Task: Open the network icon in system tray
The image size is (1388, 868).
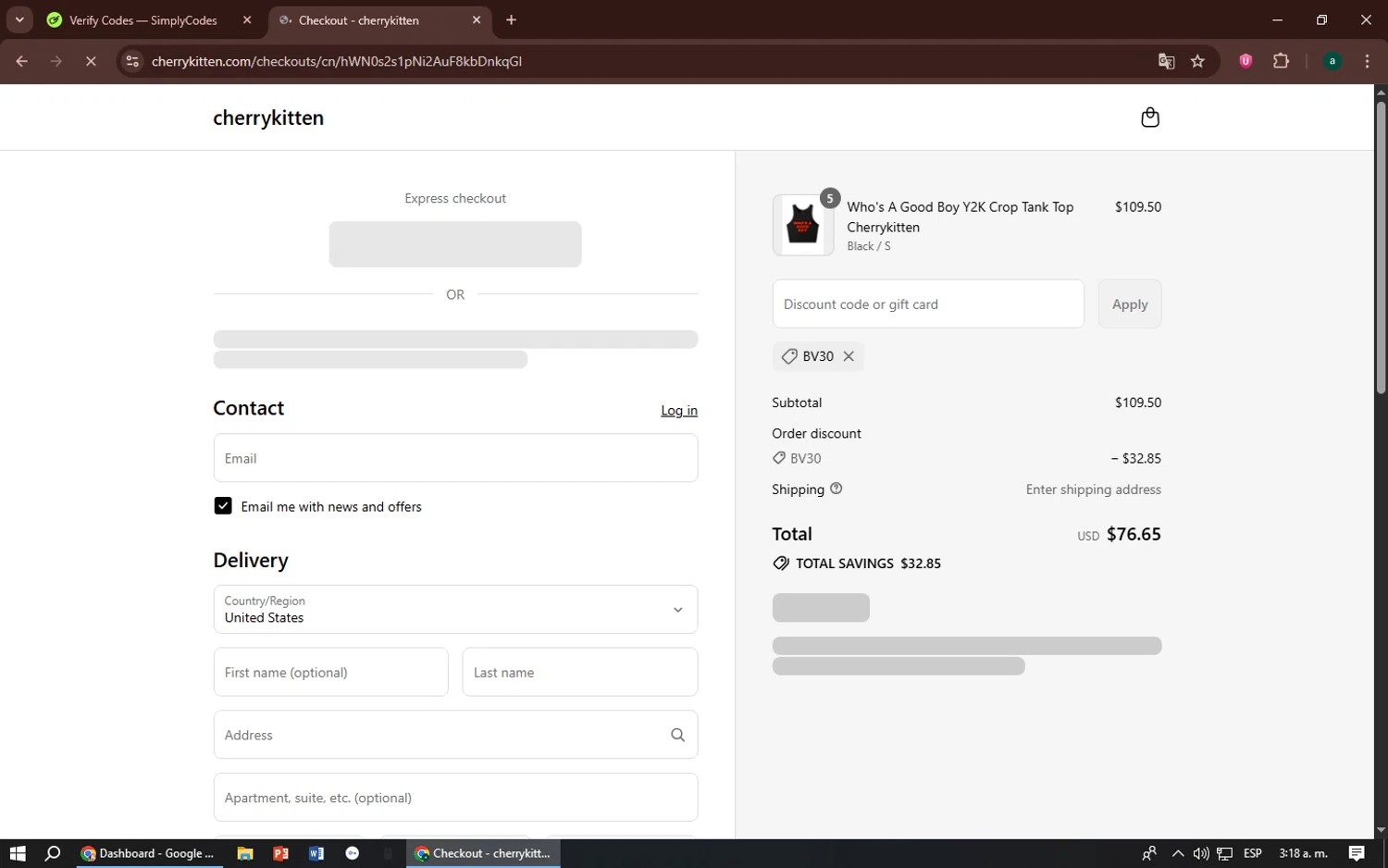Action: 1225,853
